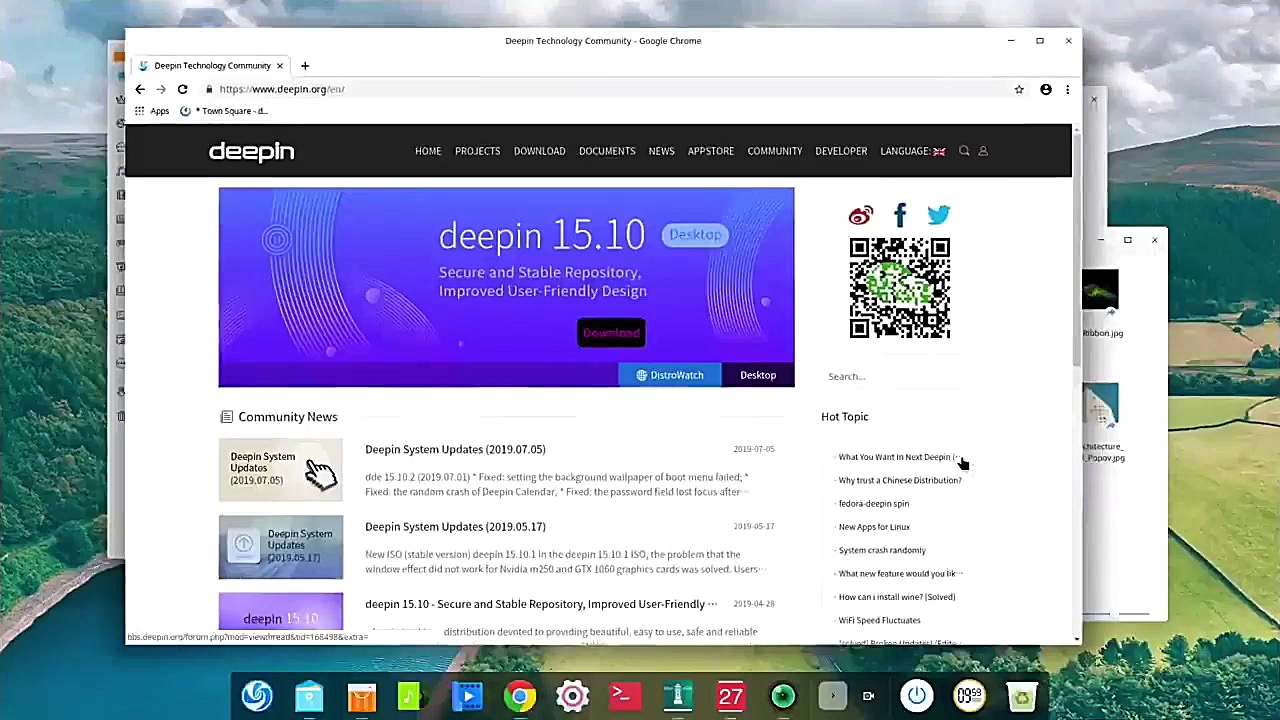
Task: Open the Community News section heading
Action: 288,417
